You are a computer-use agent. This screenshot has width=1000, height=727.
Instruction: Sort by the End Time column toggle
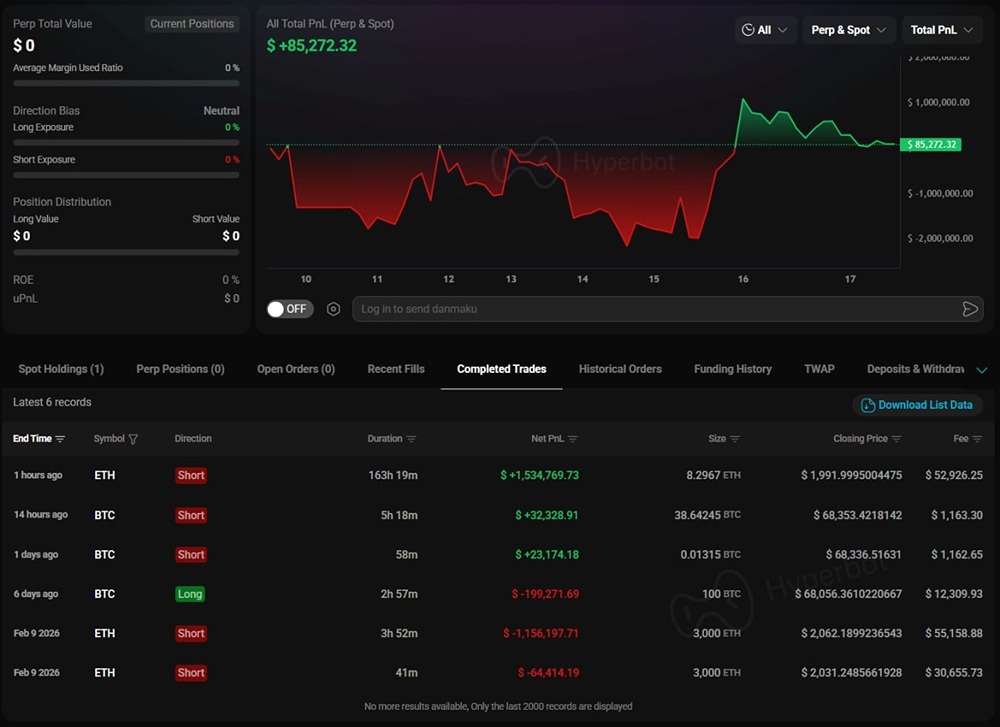(x=59, y=438)
